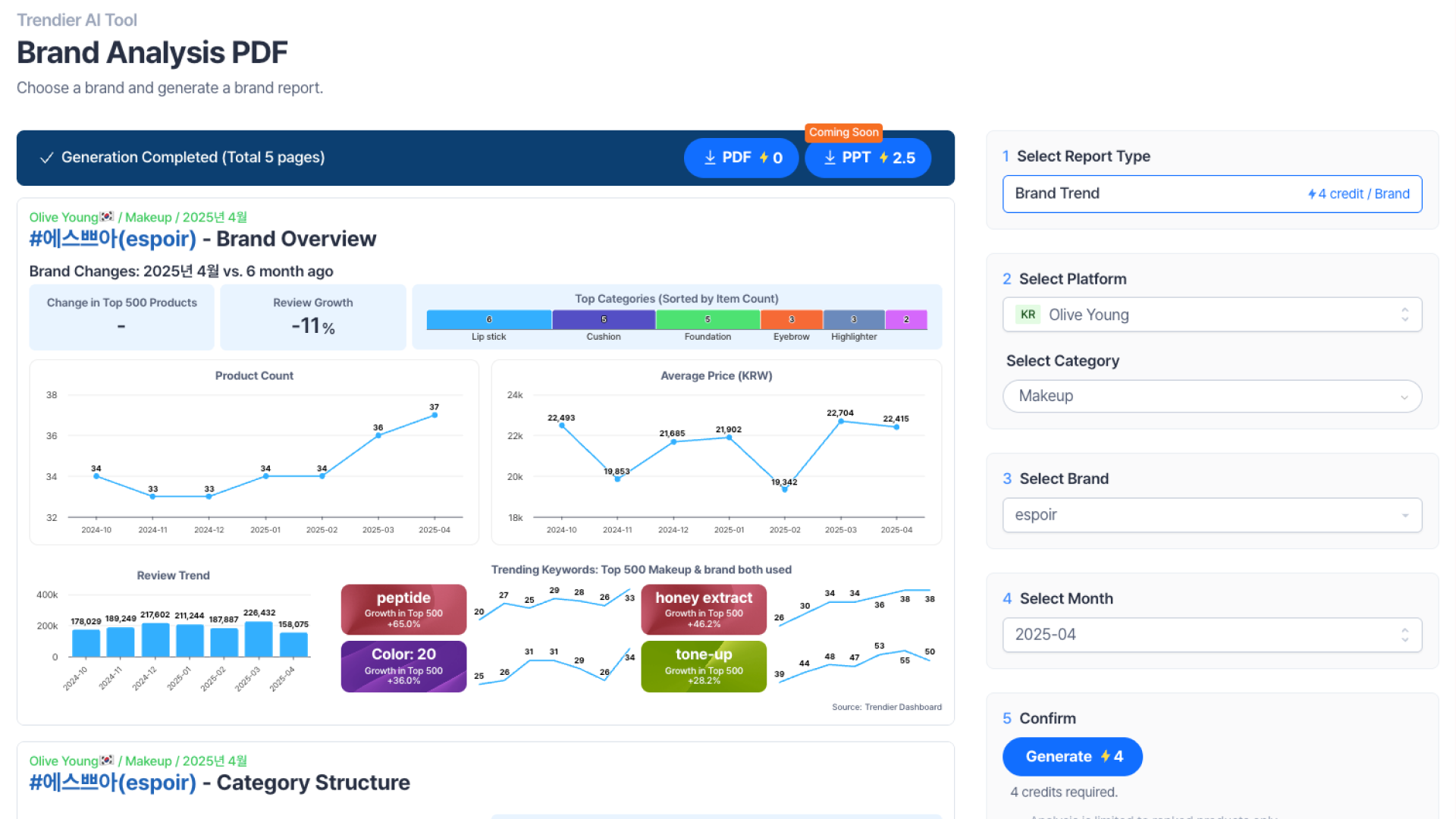The width and height of the screenshot is (1456, 819).
Task: Click the 37 data point in Product Count
Action: pos(435,415)
